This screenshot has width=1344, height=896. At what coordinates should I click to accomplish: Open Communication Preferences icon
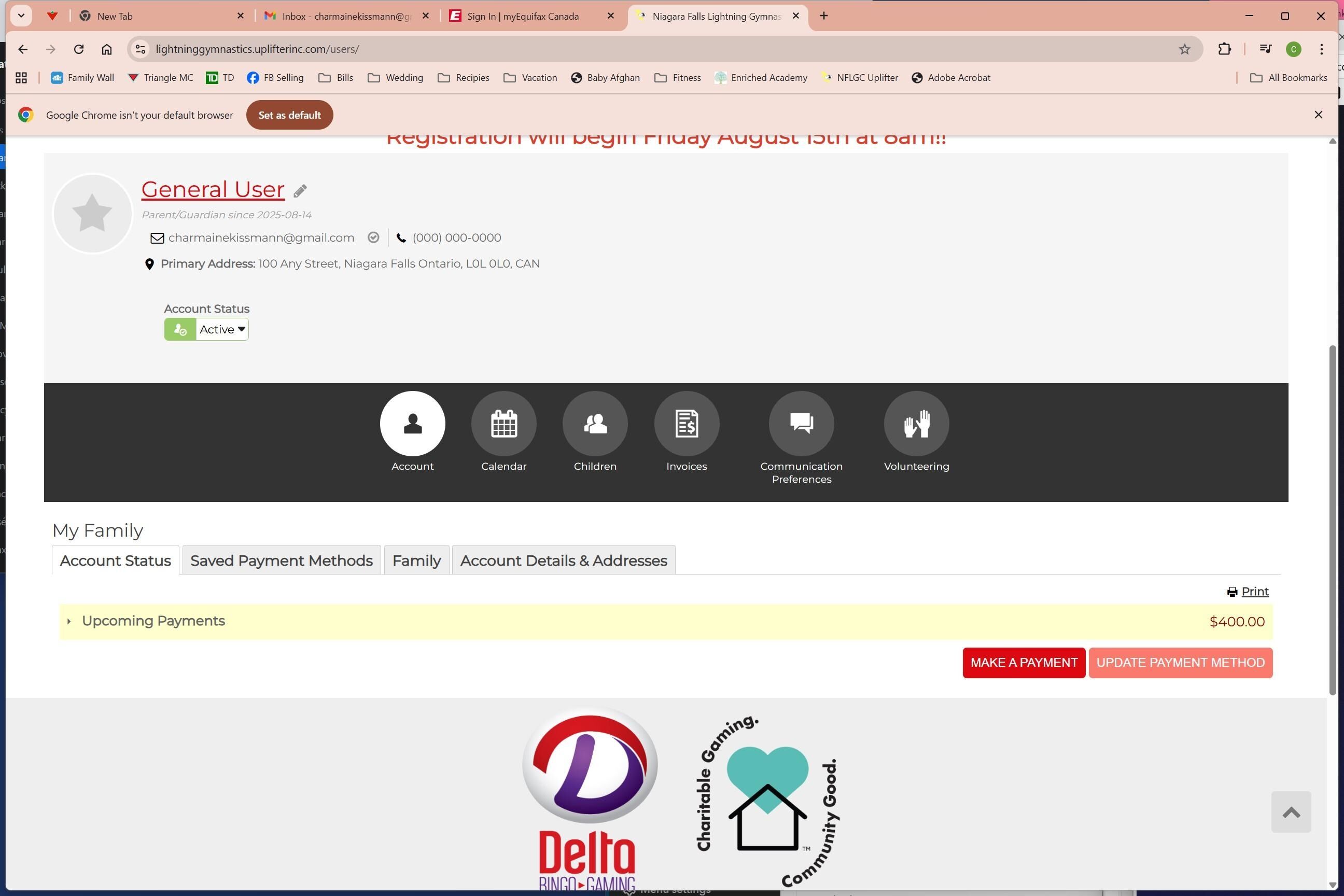(x=801, y=424)
